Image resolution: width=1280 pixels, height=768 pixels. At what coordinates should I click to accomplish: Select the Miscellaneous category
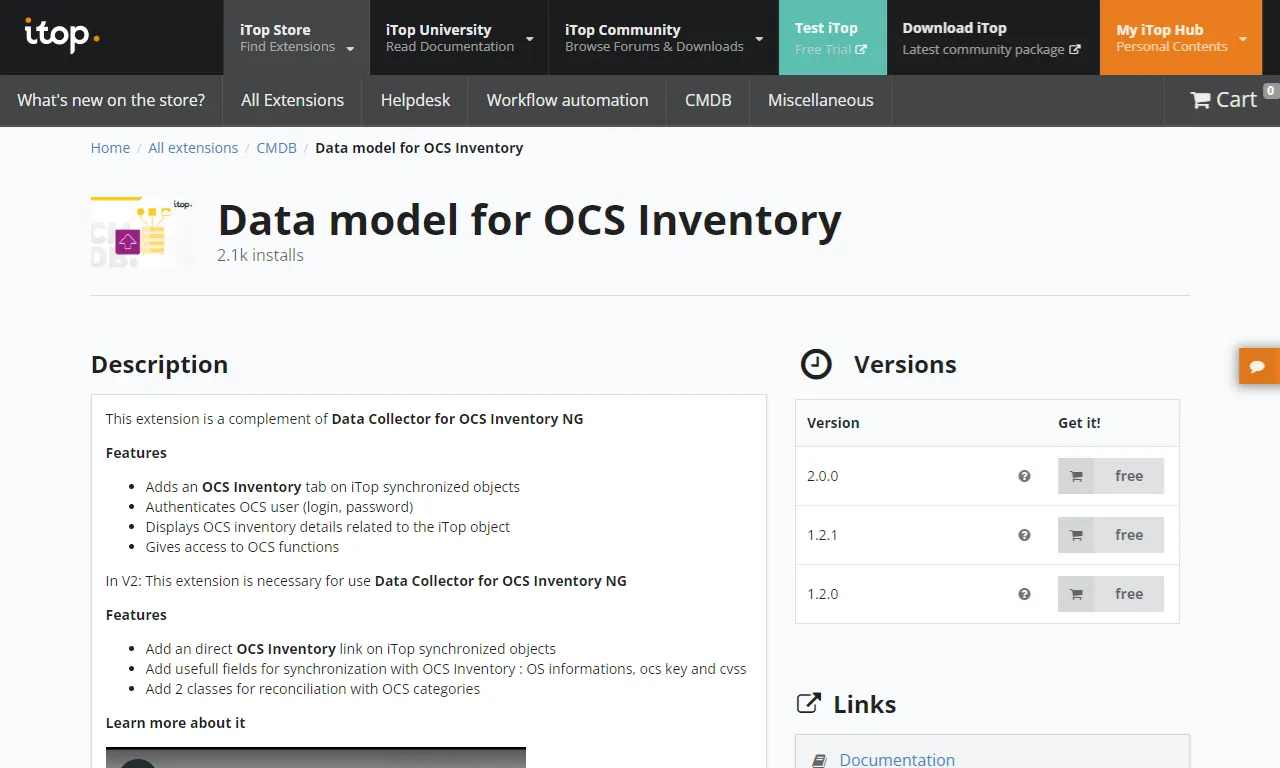(x=821, y=100)
